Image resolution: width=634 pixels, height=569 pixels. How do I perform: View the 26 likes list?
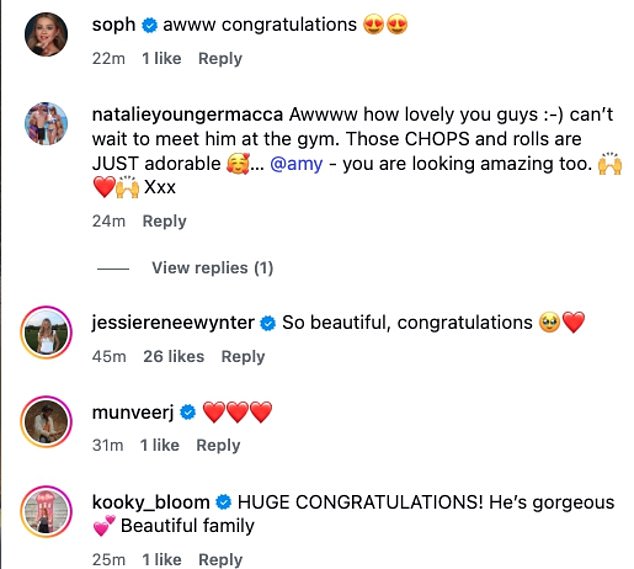(174, 356)
